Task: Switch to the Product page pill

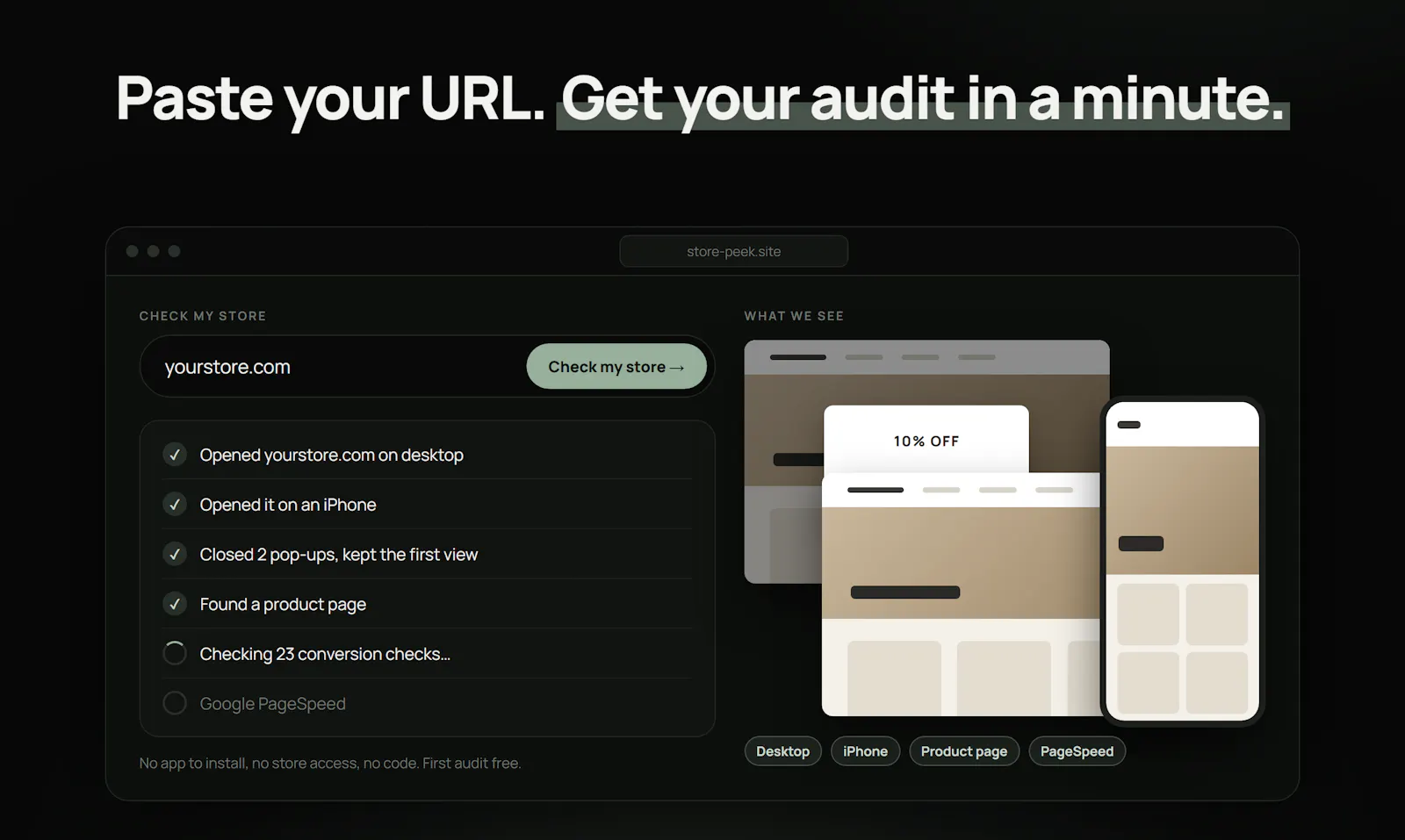Action: [x=964, y=751]
